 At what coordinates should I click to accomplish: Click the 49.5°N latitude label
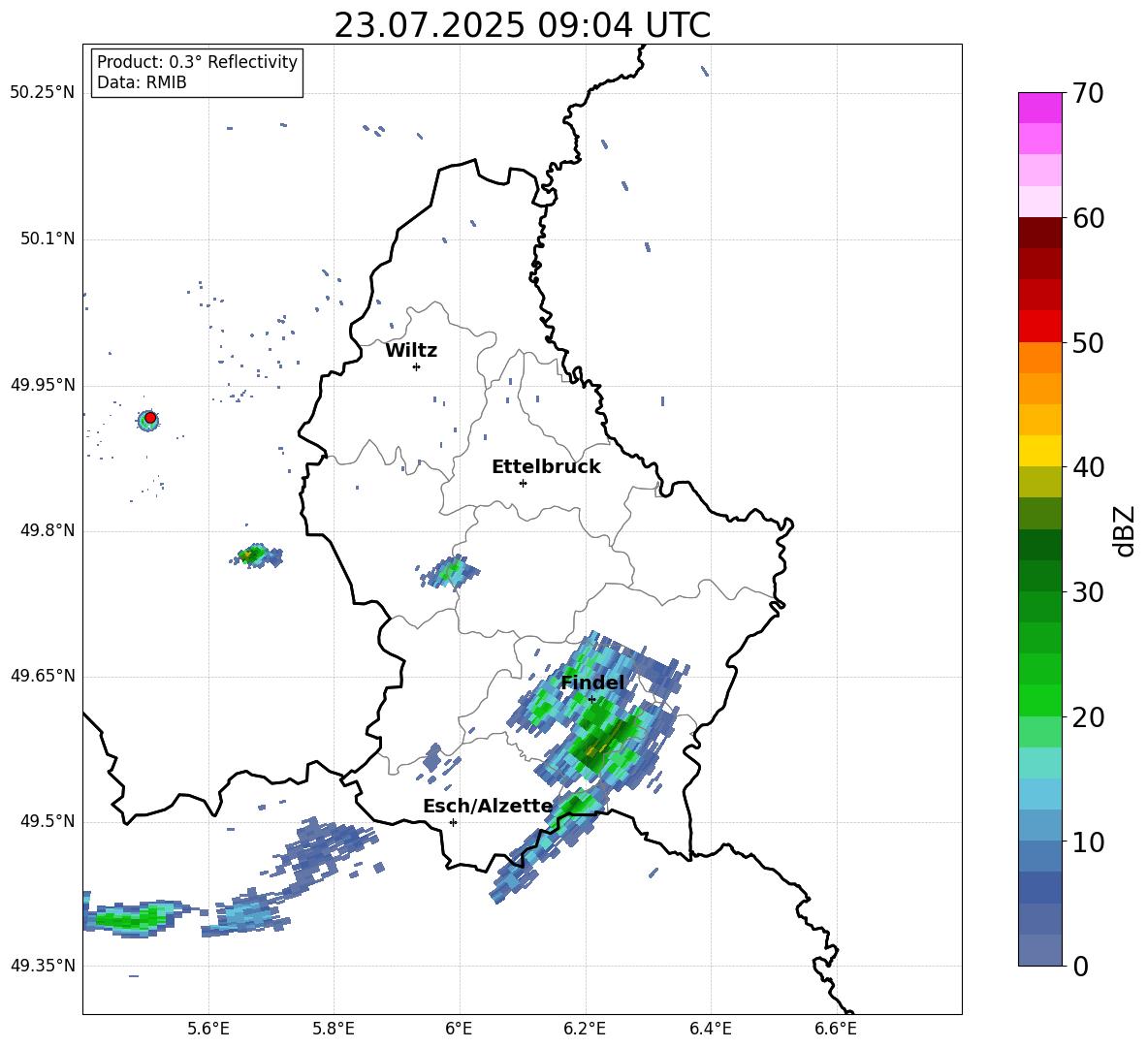point(48,821)
